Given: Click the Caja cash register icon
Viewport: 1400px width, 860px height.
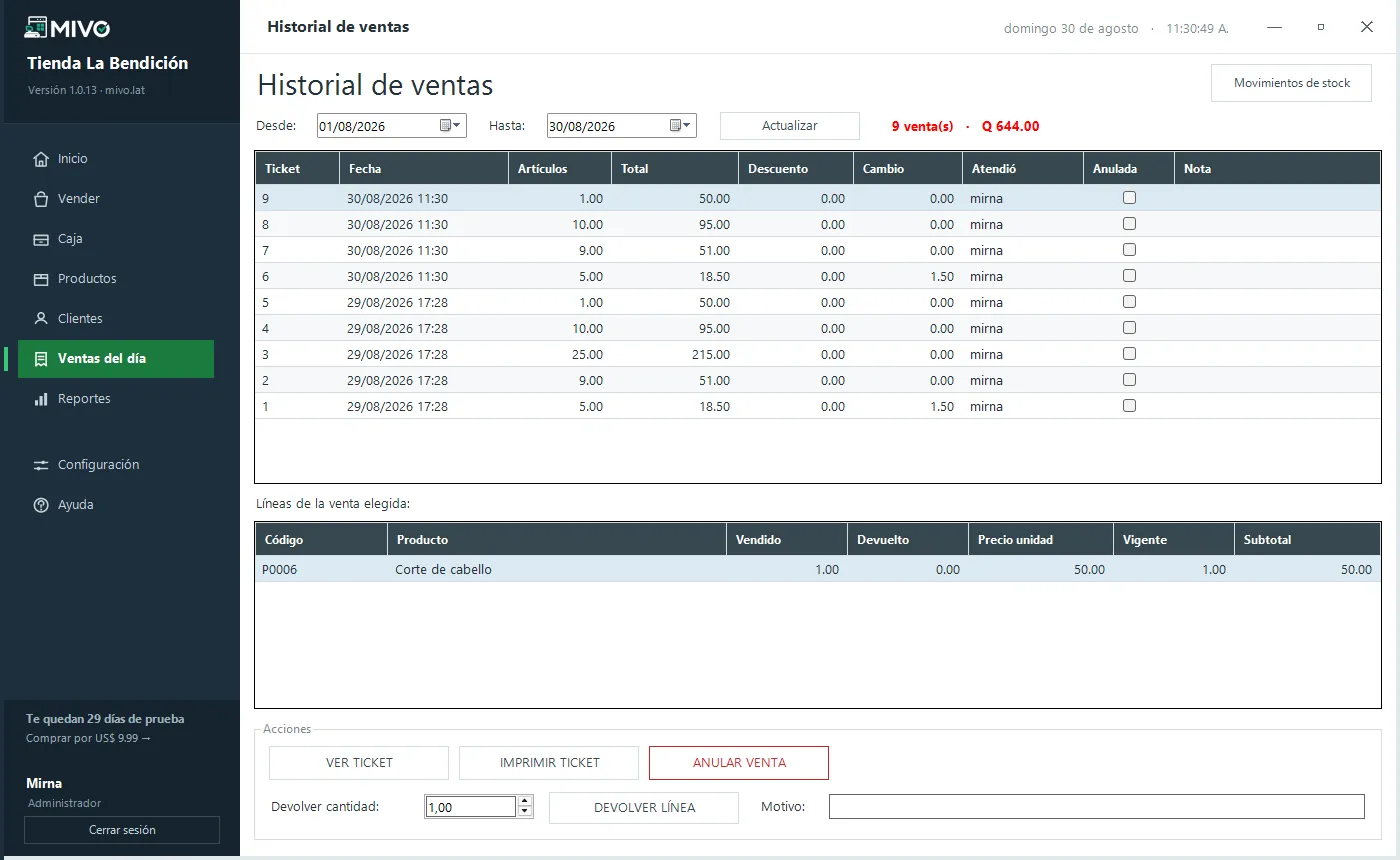Looking at the screenshot, I should click(x=41, y=239).
